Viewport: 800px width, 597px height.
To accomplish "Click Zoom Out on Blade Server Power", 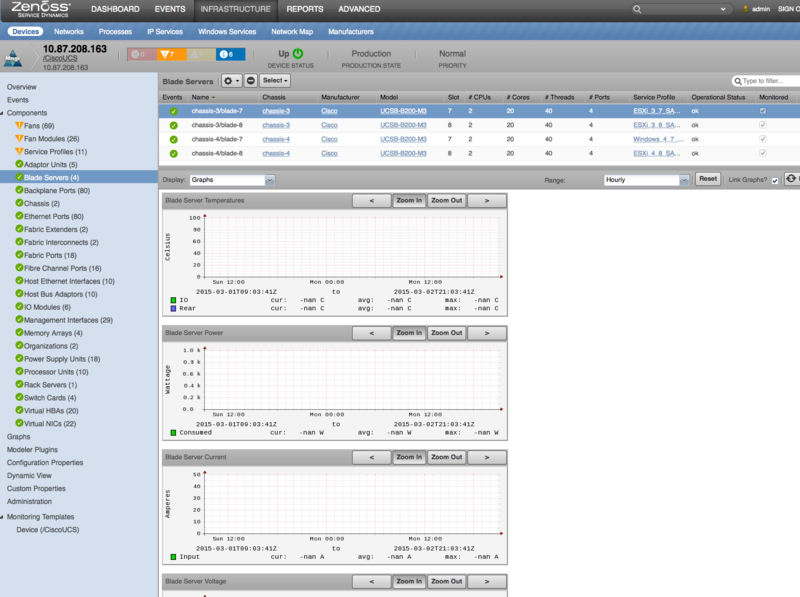I will click(446, 333).
